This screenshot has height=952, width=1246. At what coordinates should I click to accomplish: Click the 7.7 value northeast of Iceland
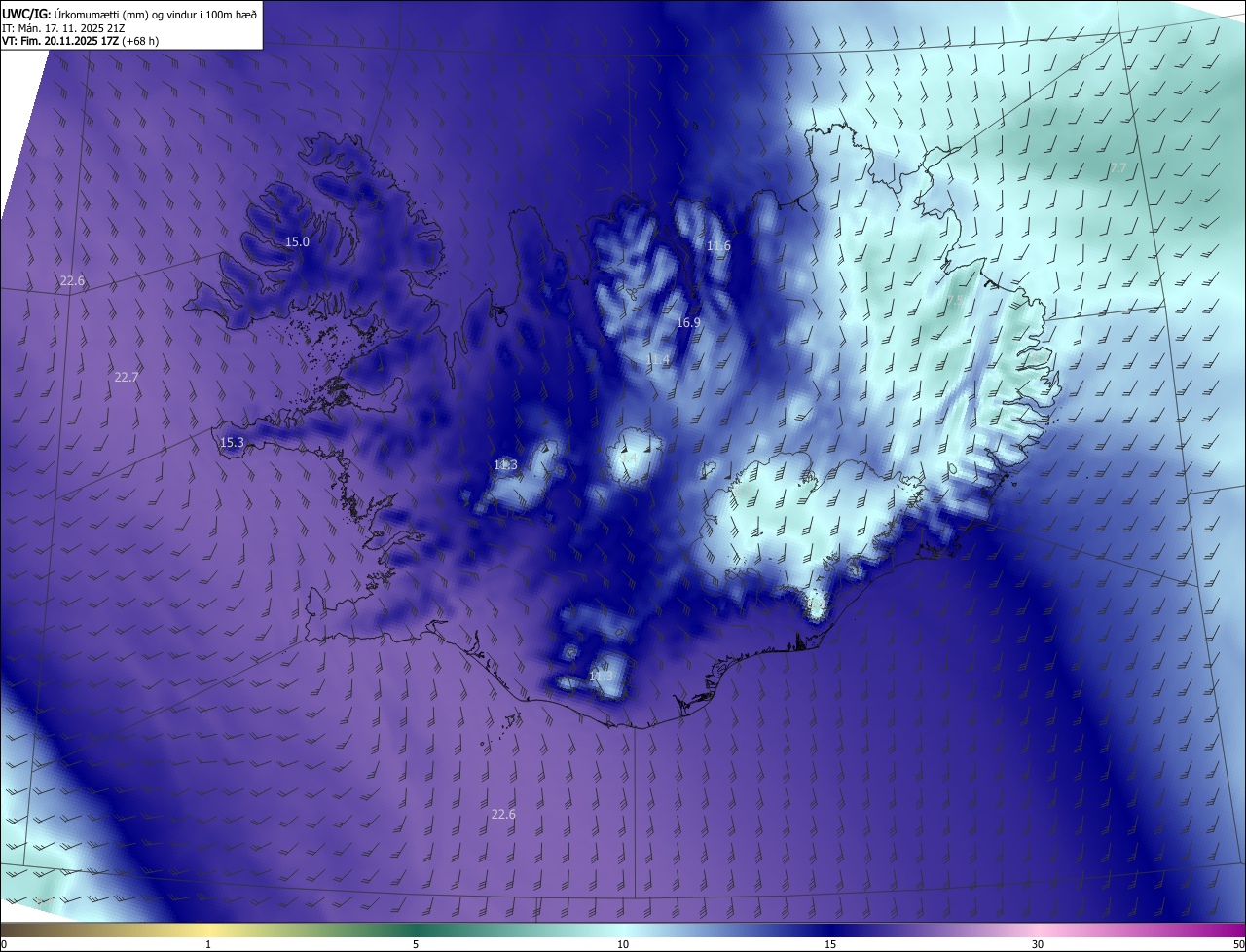(1118, 167)
